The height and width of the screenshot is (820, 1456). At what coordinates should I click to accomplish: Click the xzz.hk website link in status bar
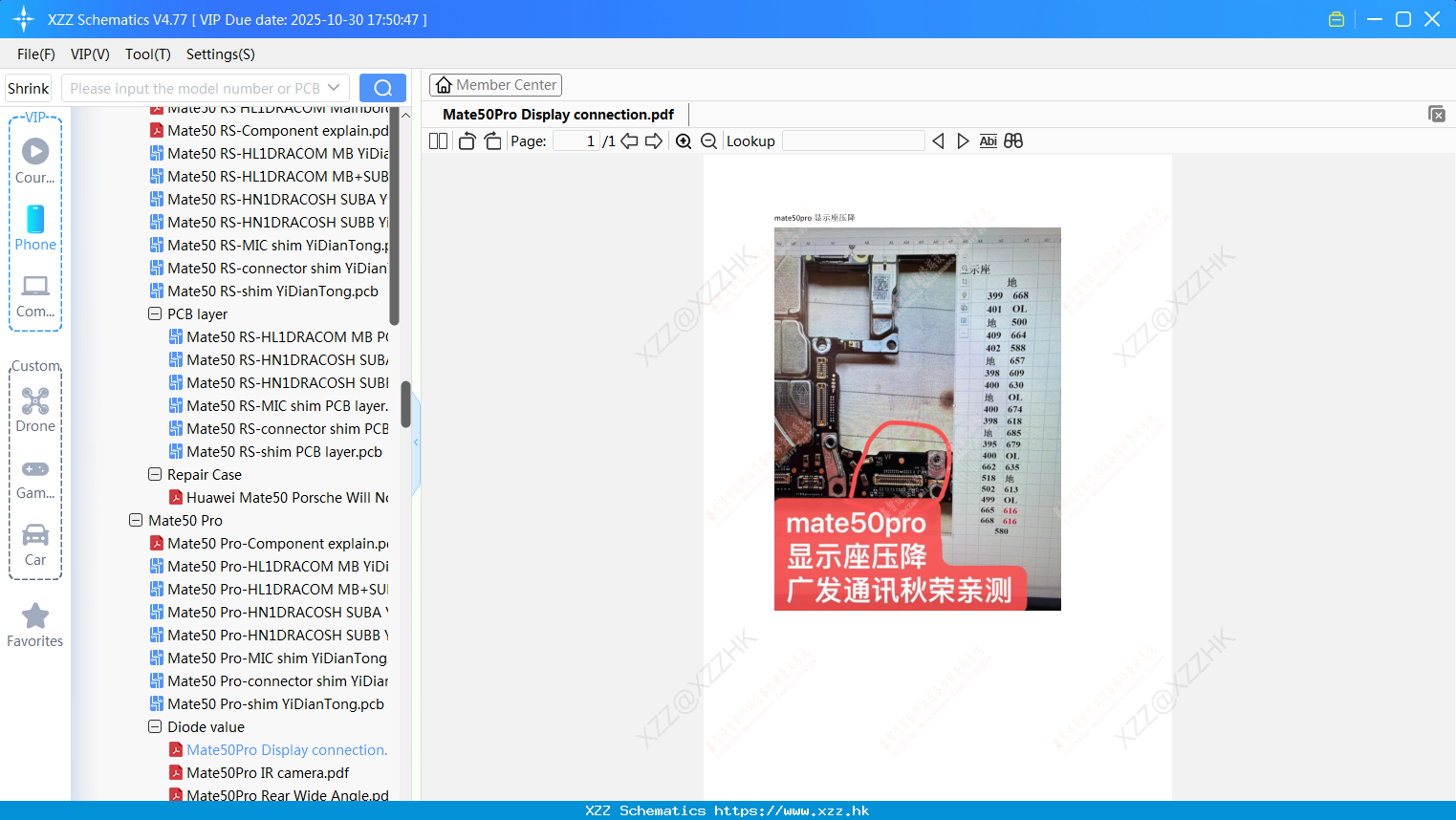pos(792,810)
